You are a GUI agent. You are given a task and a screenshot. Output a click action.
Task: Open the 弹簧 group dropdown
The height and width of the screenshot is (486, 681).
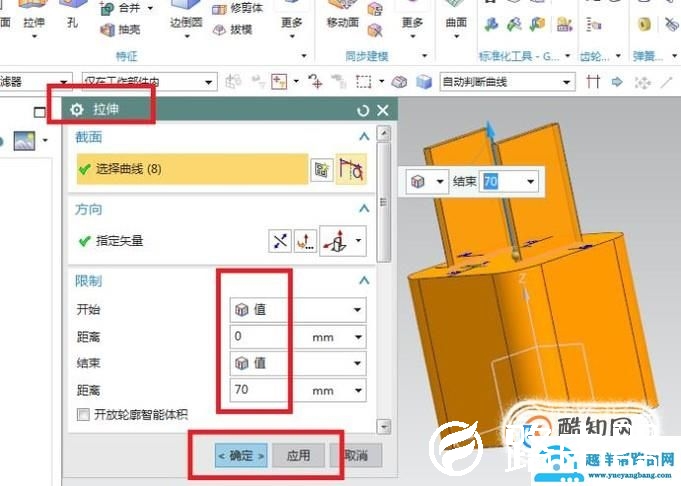pyautogui.click(x=674, y=56)
